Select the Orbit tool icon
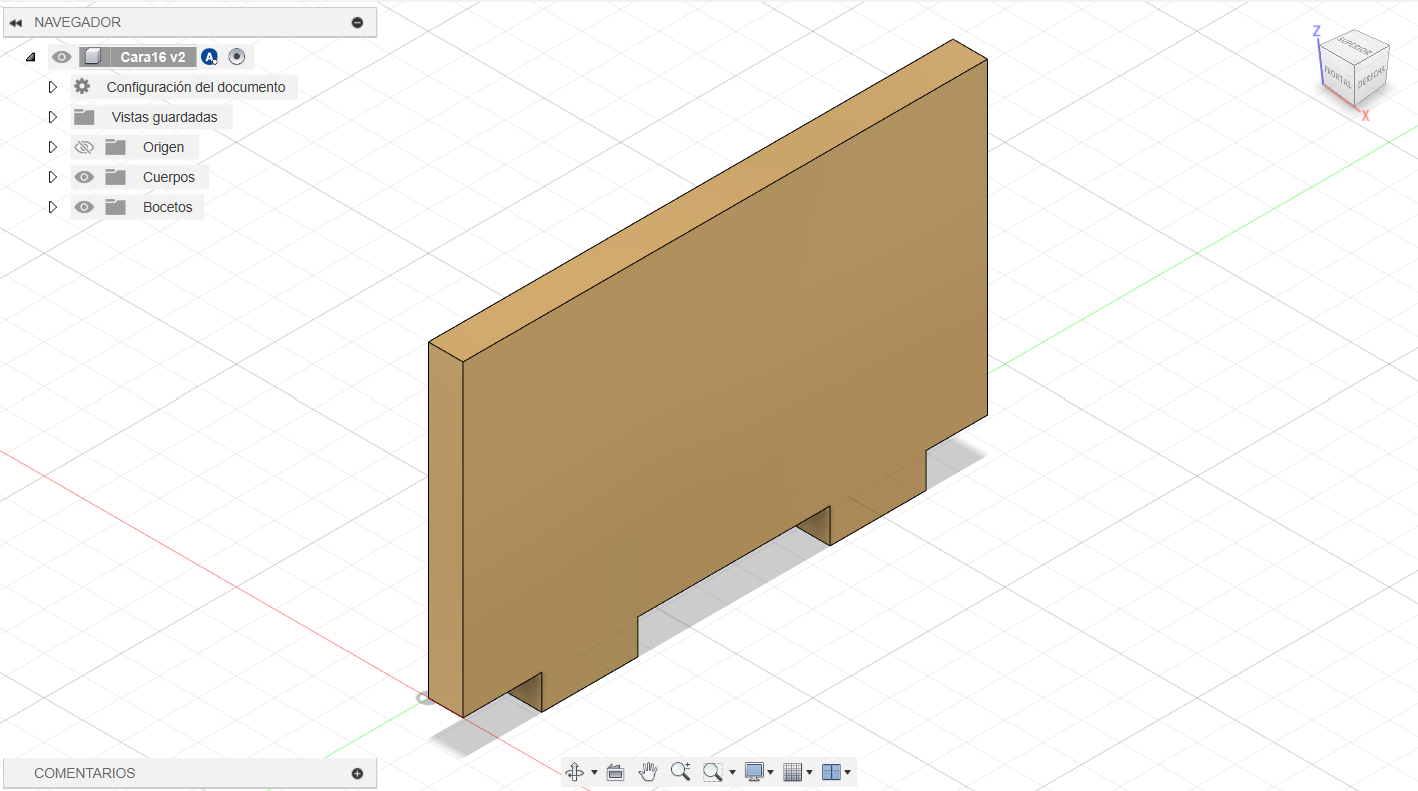This screenshot has height=791, width=1418. (x=575, y=772)
